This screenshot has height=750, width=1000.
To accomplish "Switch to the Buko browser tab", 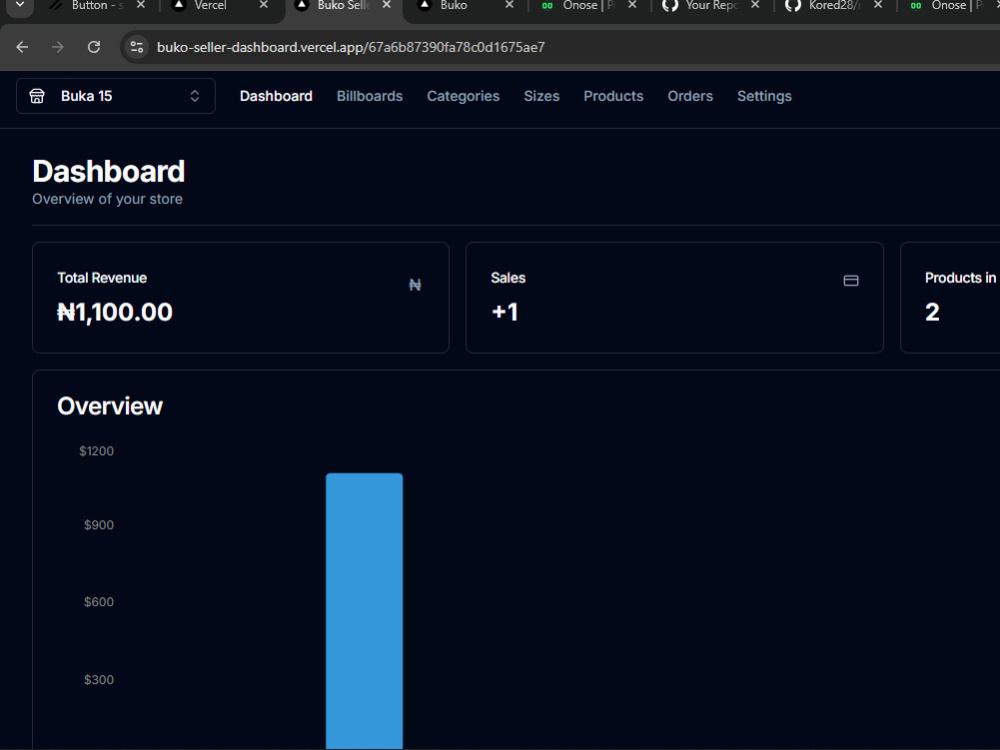I will pos(453,5).
